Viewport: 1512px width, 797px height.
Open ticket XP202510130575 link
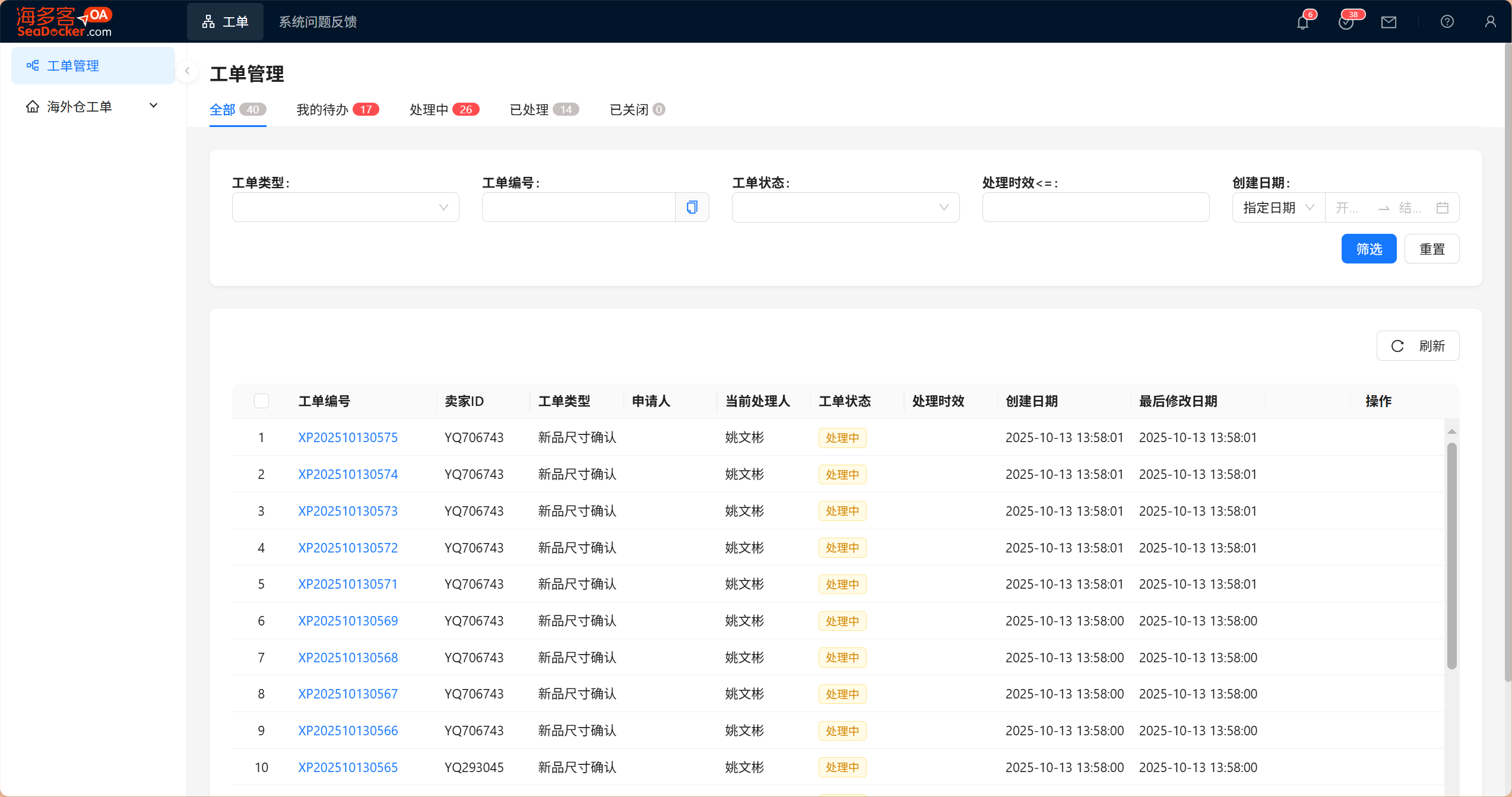[348, 438]
